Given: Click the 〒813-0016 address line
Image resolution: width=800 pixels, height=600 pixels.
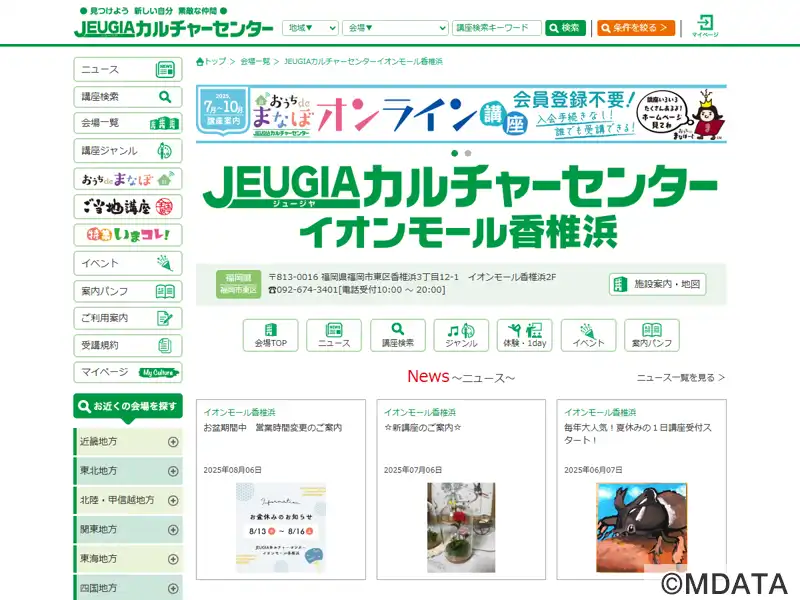Looking at the screenshot, I should [412, 277].
